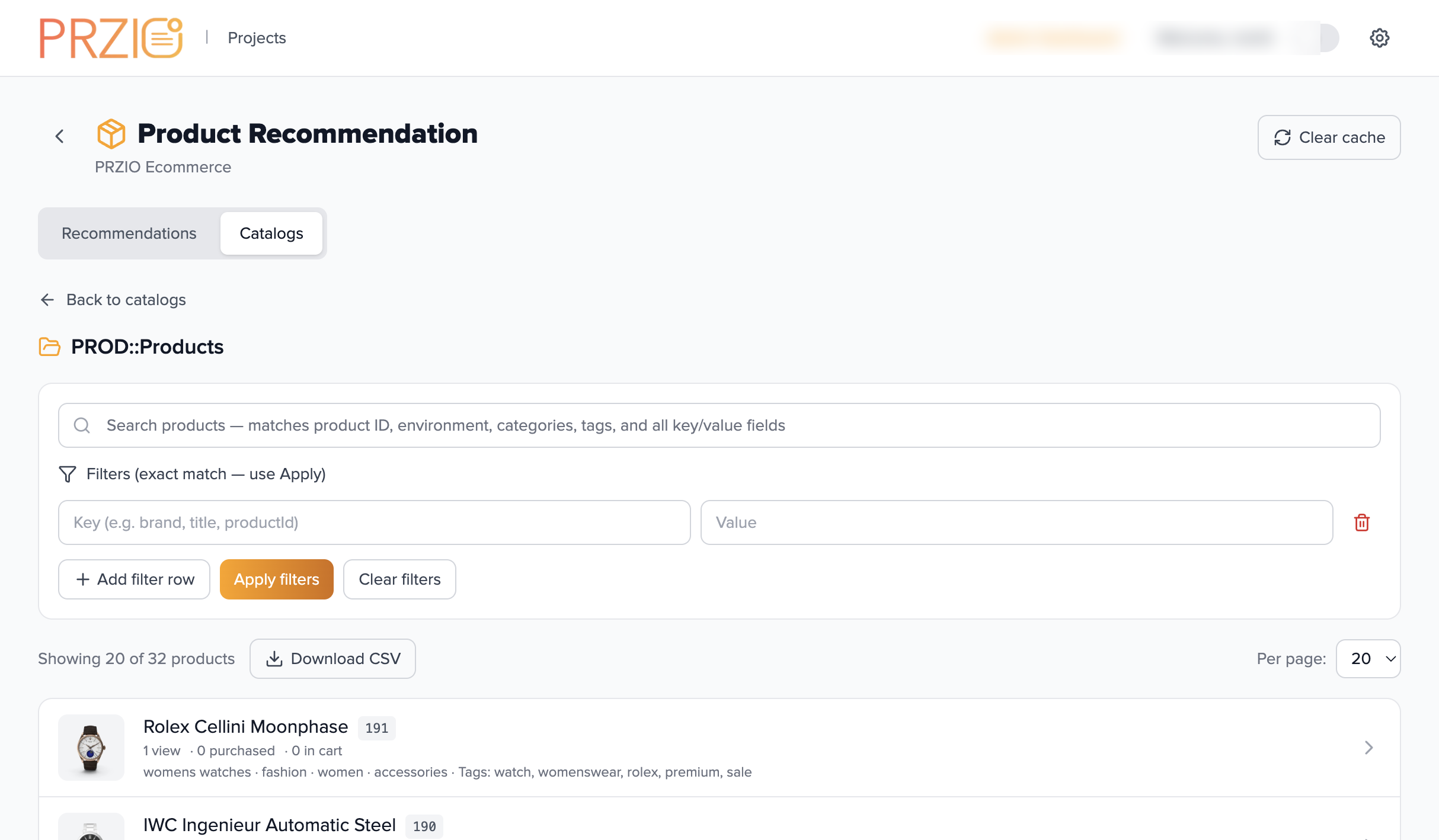Click the PROD::Products catalog heading
Image resolution: width=1439 pixels, height=840 pixels.
click(x=147, y=347)
